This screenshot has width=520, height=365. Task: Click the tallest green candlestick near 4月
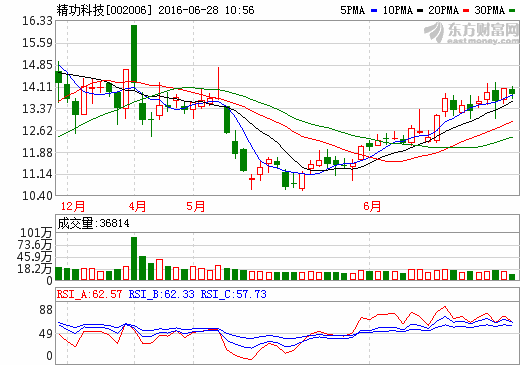134,53
